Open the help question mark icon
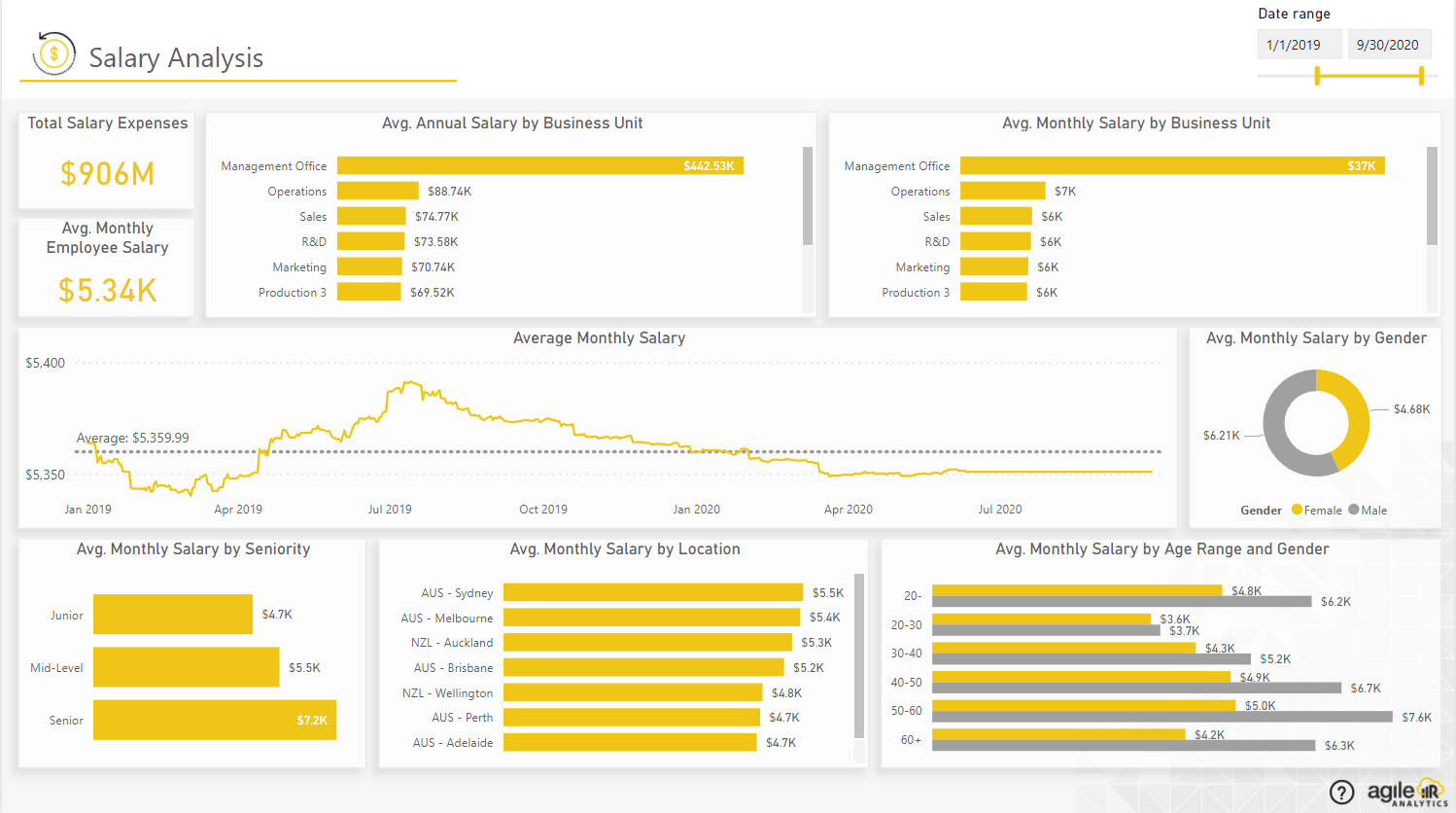The width and height of the screenshot is (1456, 813). coord(1343,792)
